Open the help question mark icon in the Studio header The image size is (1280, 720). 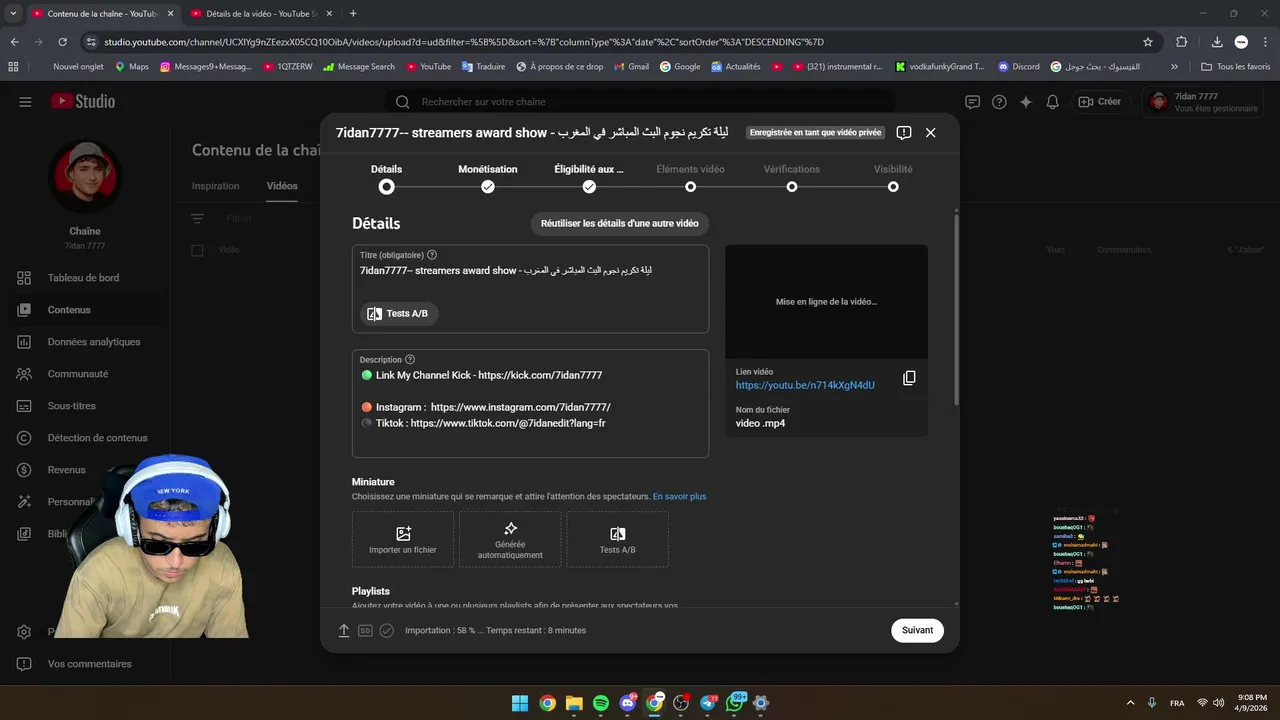[999, 102]
